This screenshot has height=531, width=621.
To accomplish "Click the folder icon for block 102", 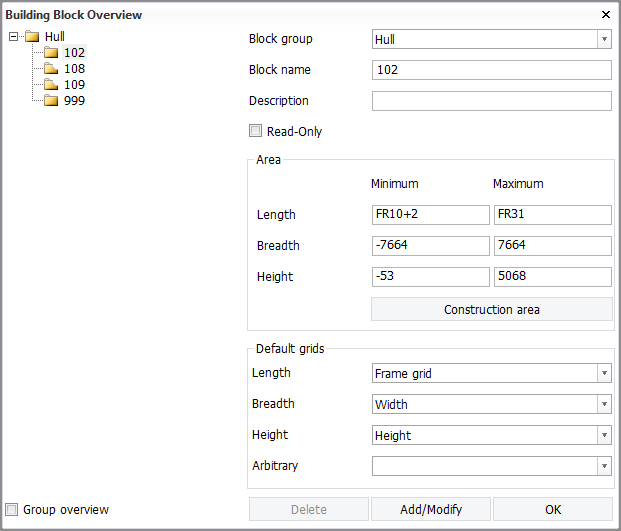I will click(x=51, y=53).
